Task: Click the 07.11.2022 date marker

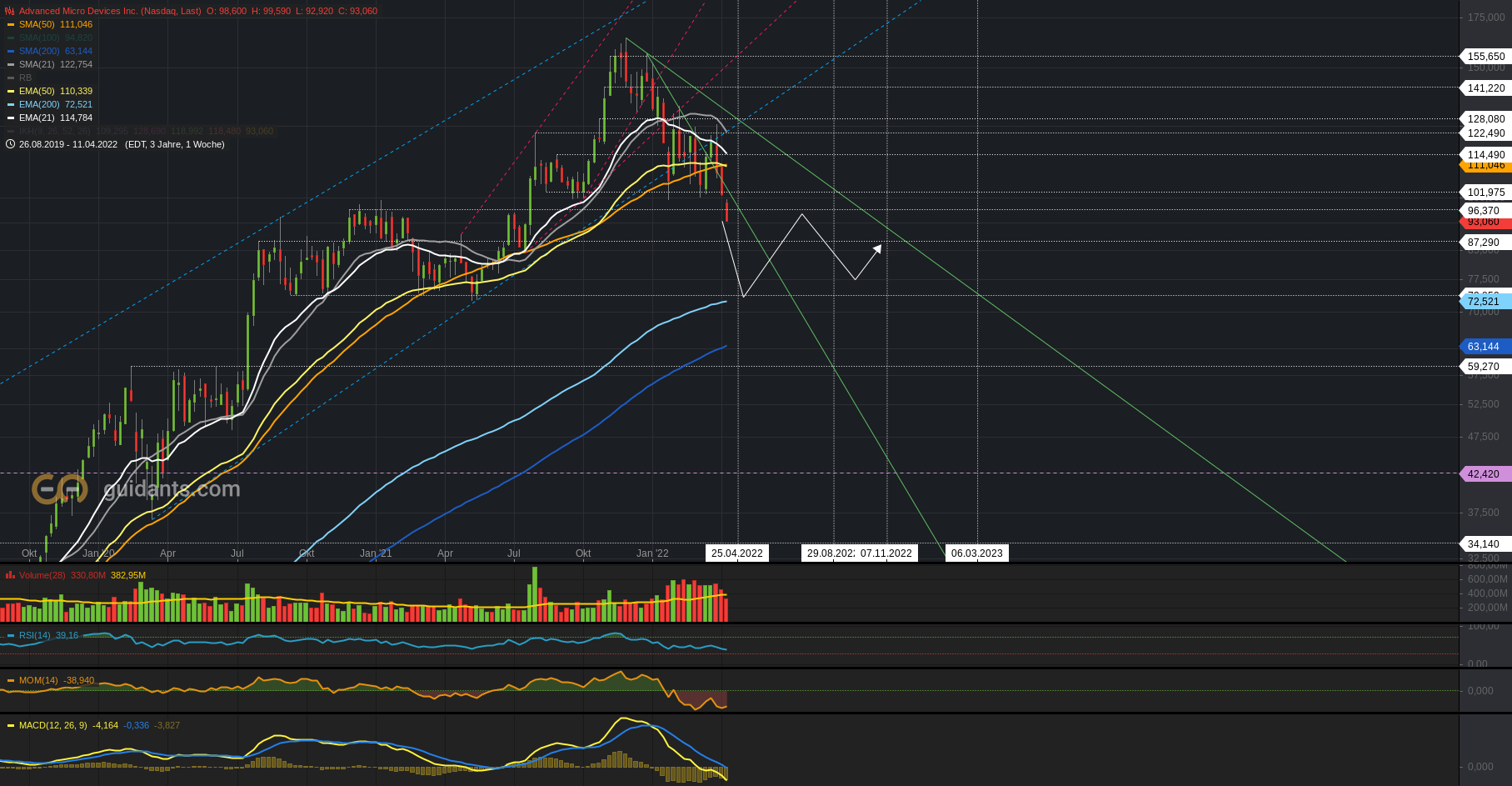Action: pyautogui.click(x=886, y=553)
